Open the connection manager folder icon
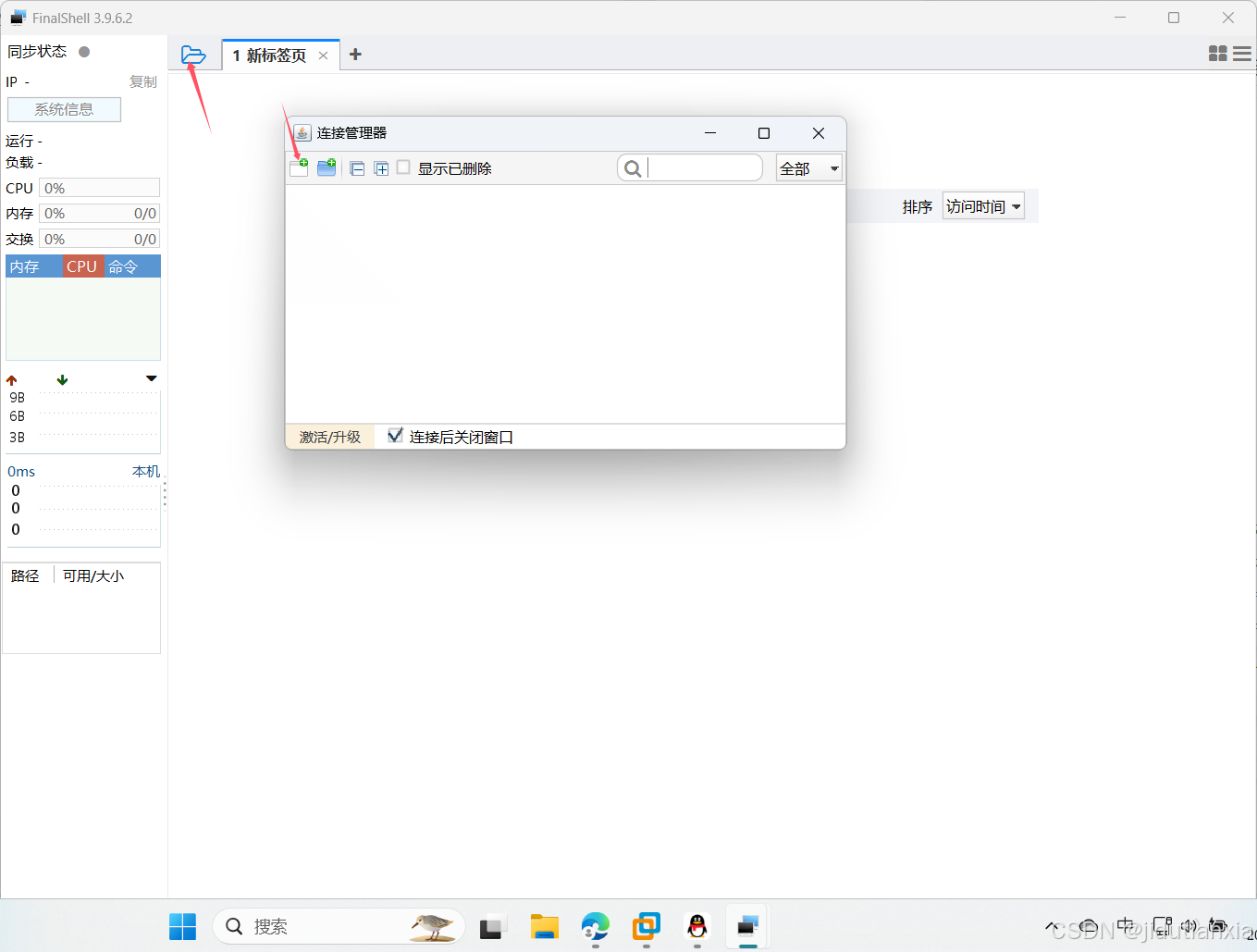The height and width of the screenshot is (952, 1257). tap(193, 56)
